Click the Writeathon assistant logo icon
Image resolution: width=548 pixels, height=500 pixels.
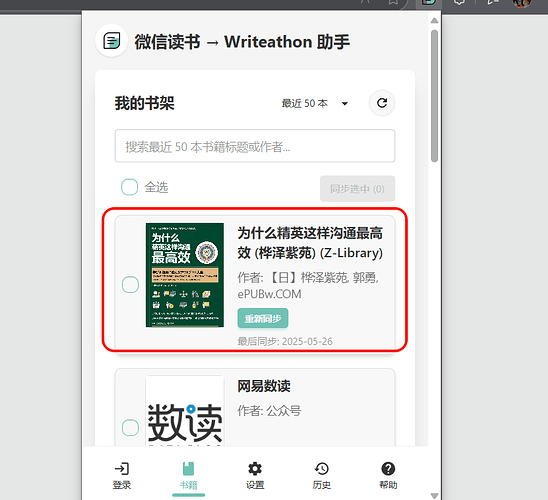click(111, 41)
